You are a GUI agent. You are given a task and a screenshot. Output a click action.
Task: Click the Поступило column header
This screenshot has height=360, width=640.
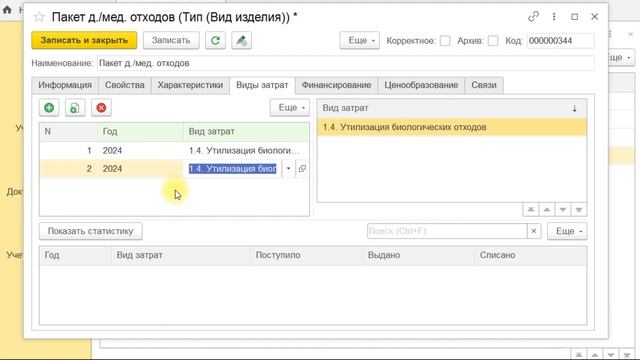pos(306,255)
